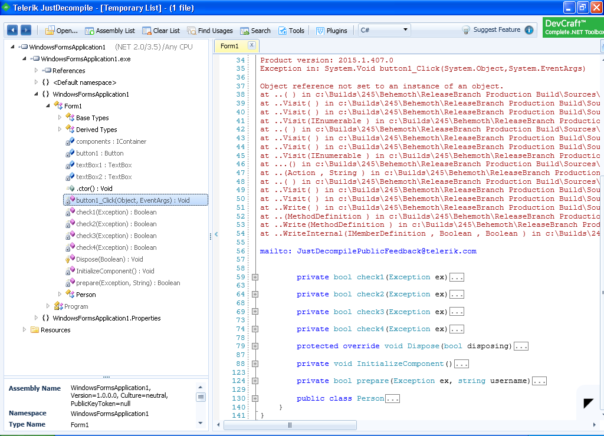Screen dimensions: 604x436
Task: Click the Exception type in check2 signature
Action: point(409,294)
